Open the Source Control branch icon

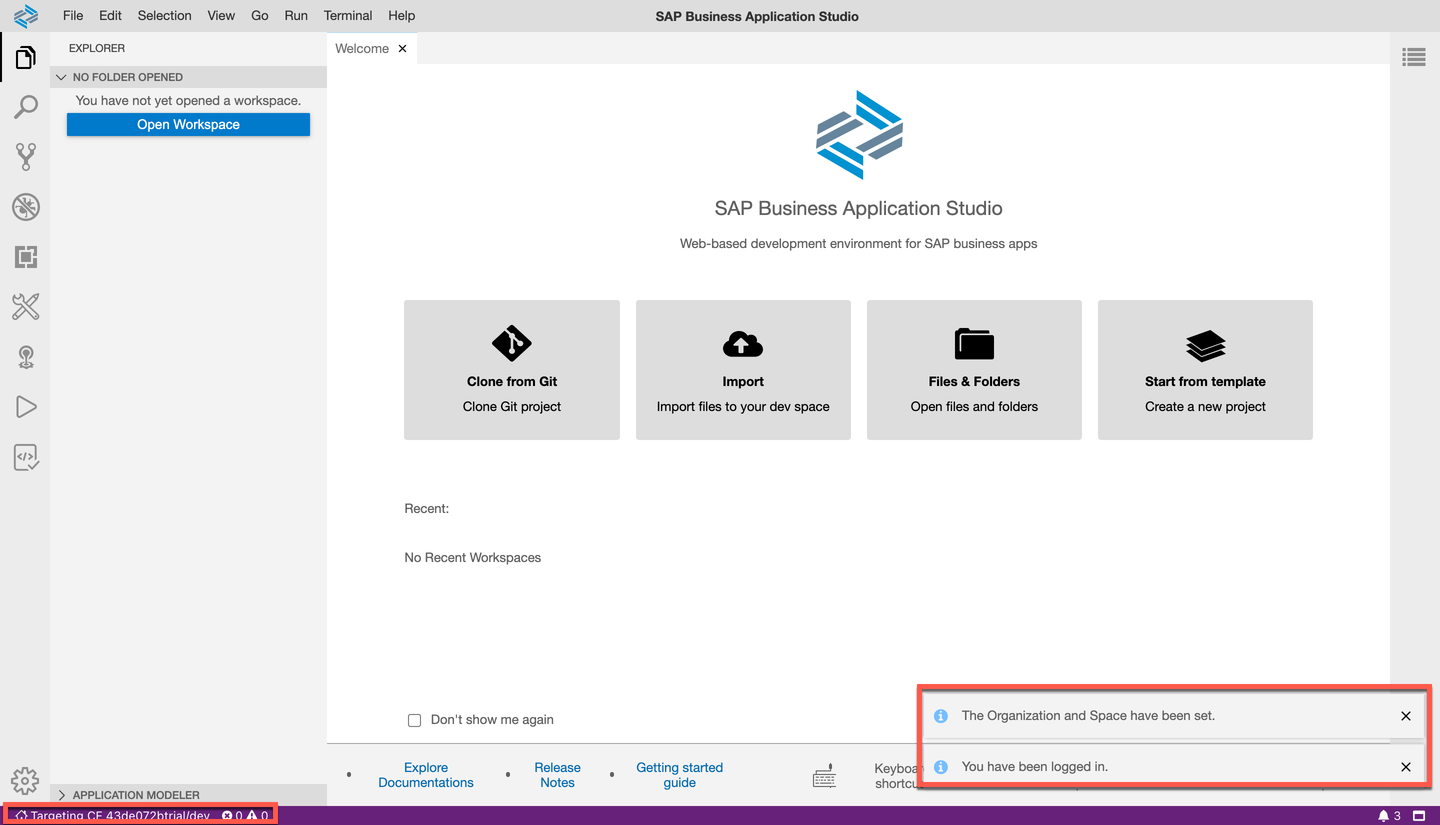[26, 156]
